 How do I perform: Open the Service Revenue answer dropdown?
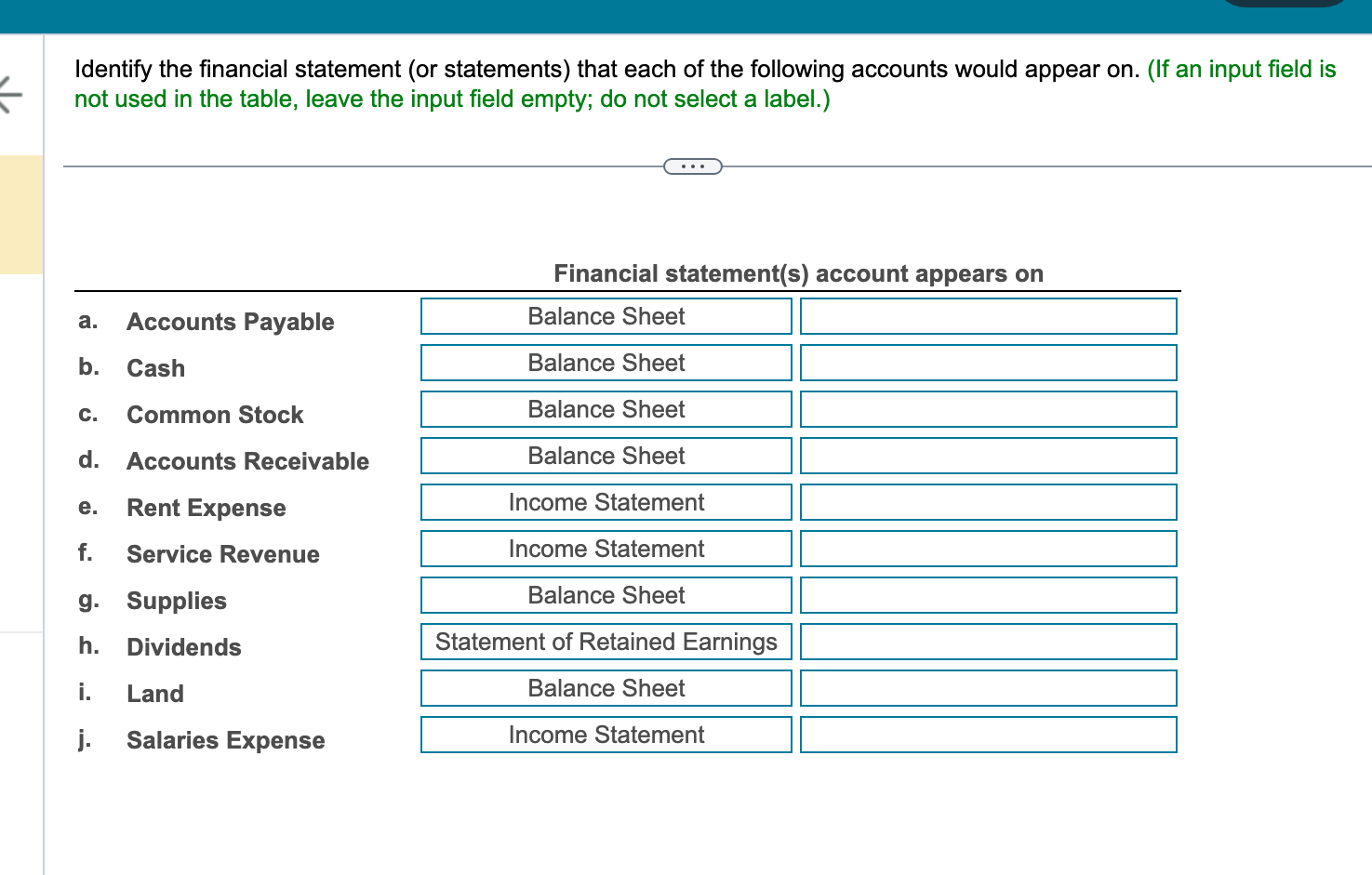tap(606, 549)
